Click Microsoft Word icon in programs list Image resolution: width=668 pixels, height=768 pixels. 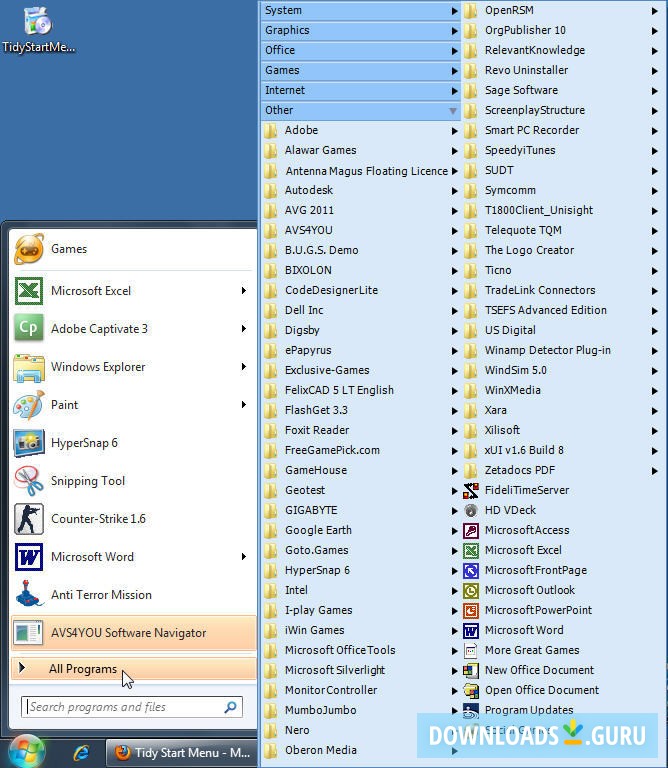[471, 631]
